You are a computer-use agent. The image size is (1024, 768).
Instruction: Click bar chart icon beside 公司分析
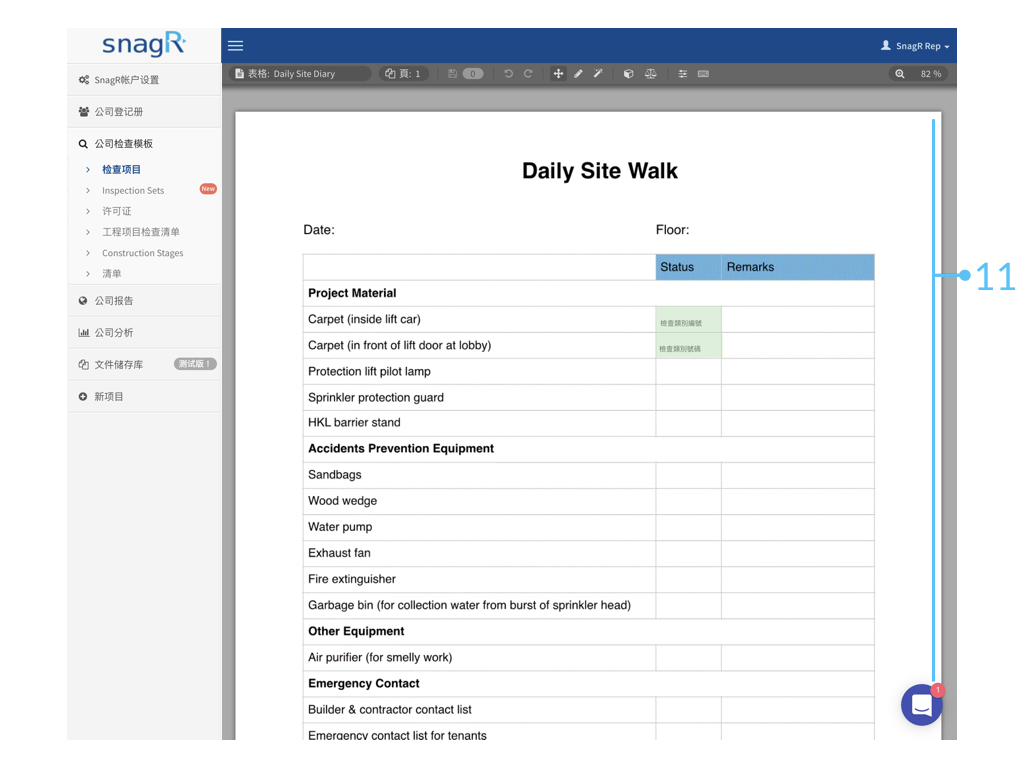(x=84, y=332)
